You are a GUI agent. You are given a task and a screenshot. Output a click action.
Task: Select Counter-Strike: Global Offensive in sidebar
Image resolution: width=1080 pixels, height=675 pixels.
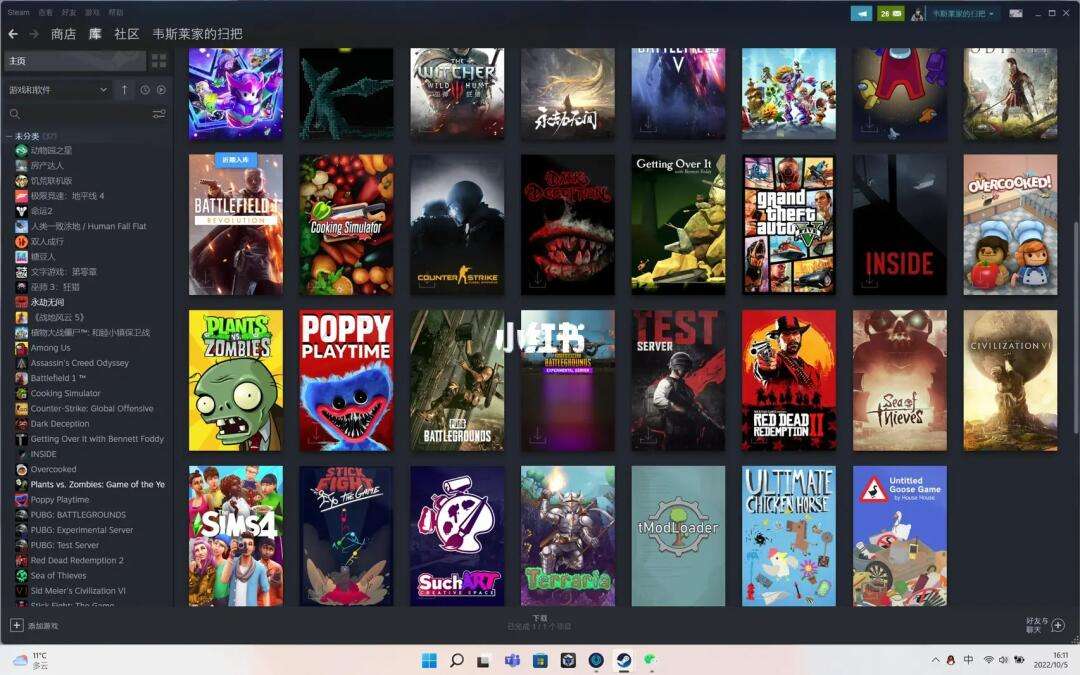pos(92,408)
